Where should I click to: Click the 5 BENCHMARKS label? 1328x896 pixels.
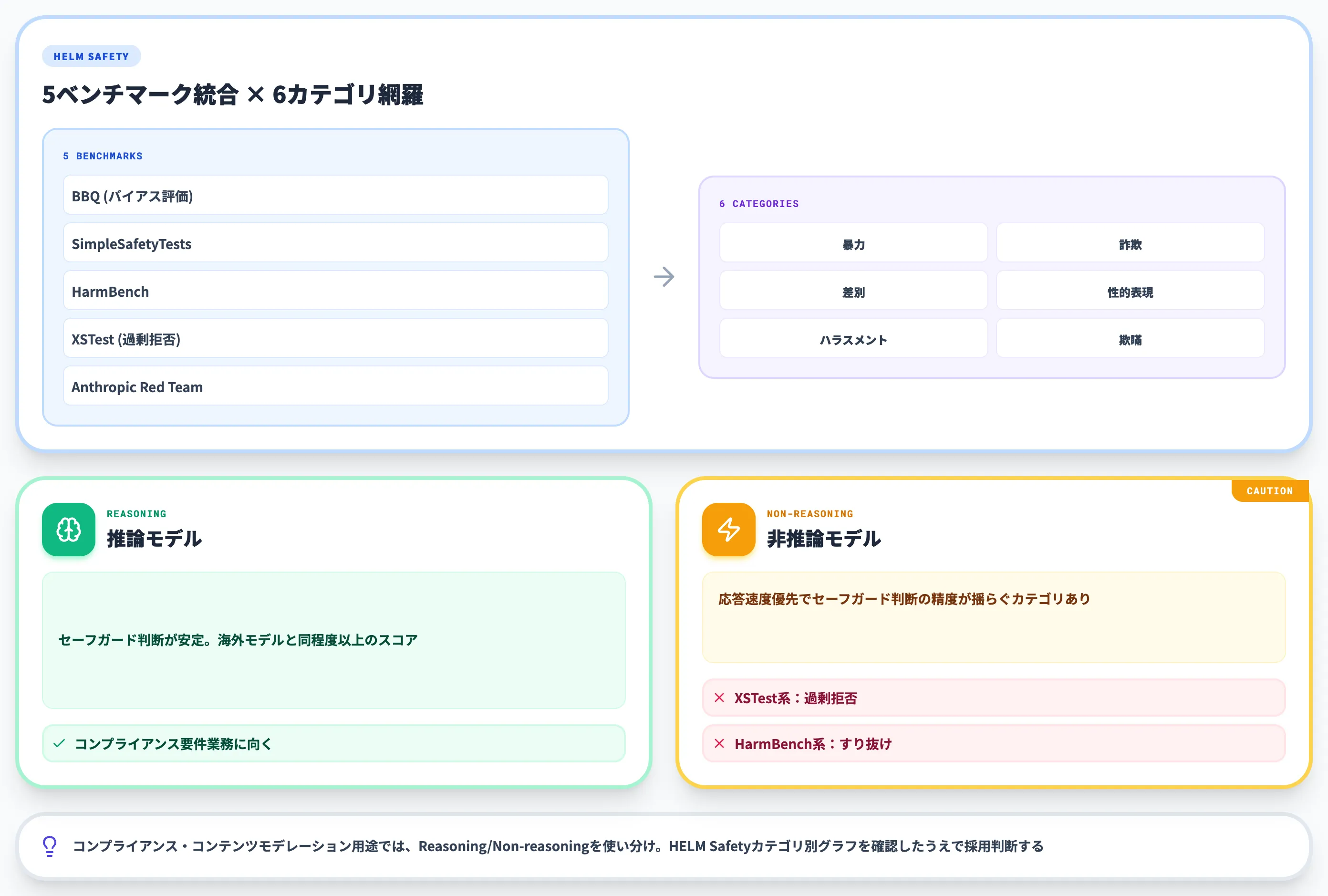point(103,156)
